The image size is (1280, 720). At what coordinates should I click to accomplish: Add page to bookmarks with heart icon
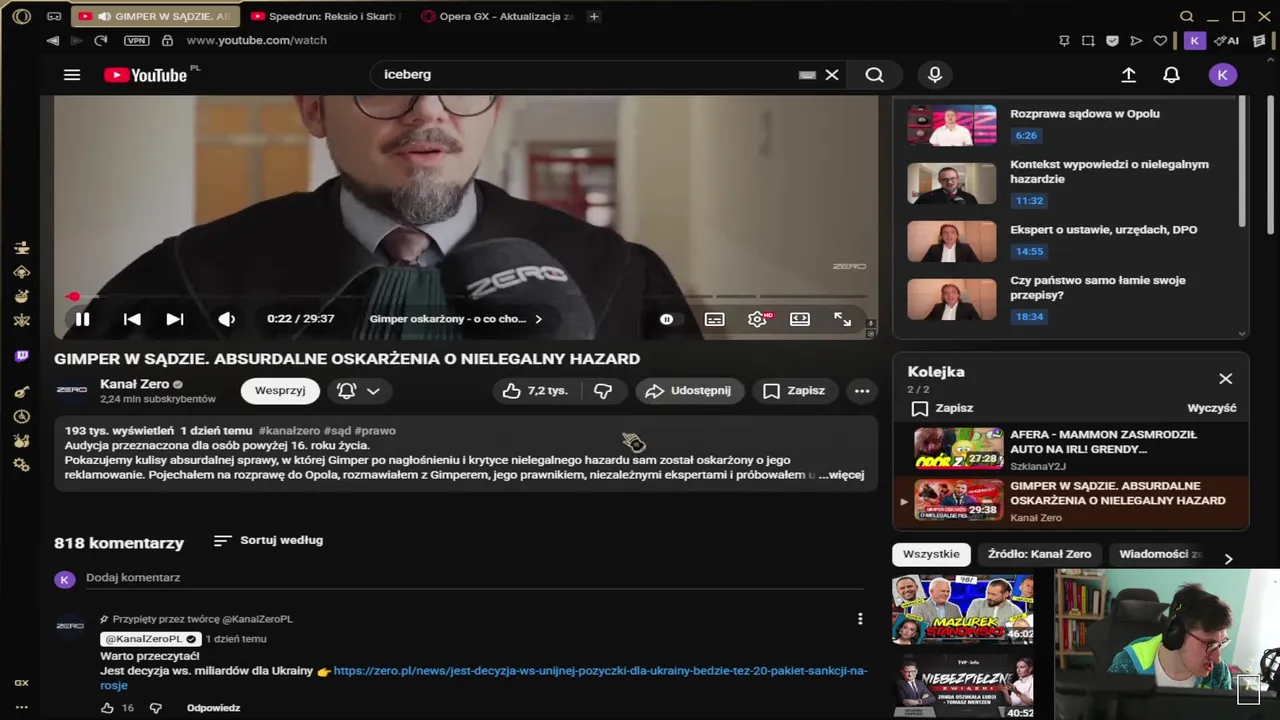pos(1160,40)
